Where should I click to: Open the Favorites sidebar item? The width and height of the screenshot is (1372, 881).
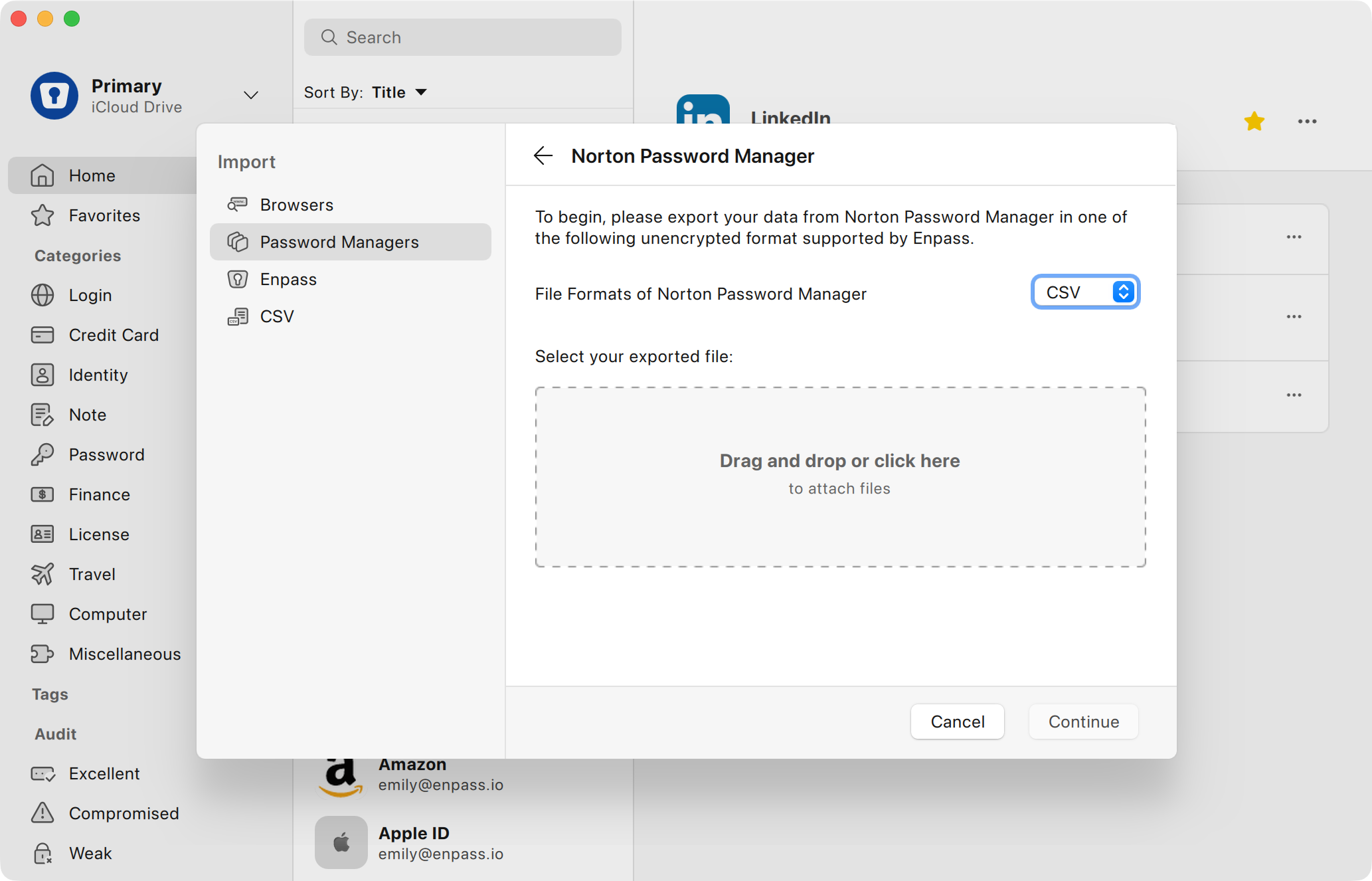point(103,215)
